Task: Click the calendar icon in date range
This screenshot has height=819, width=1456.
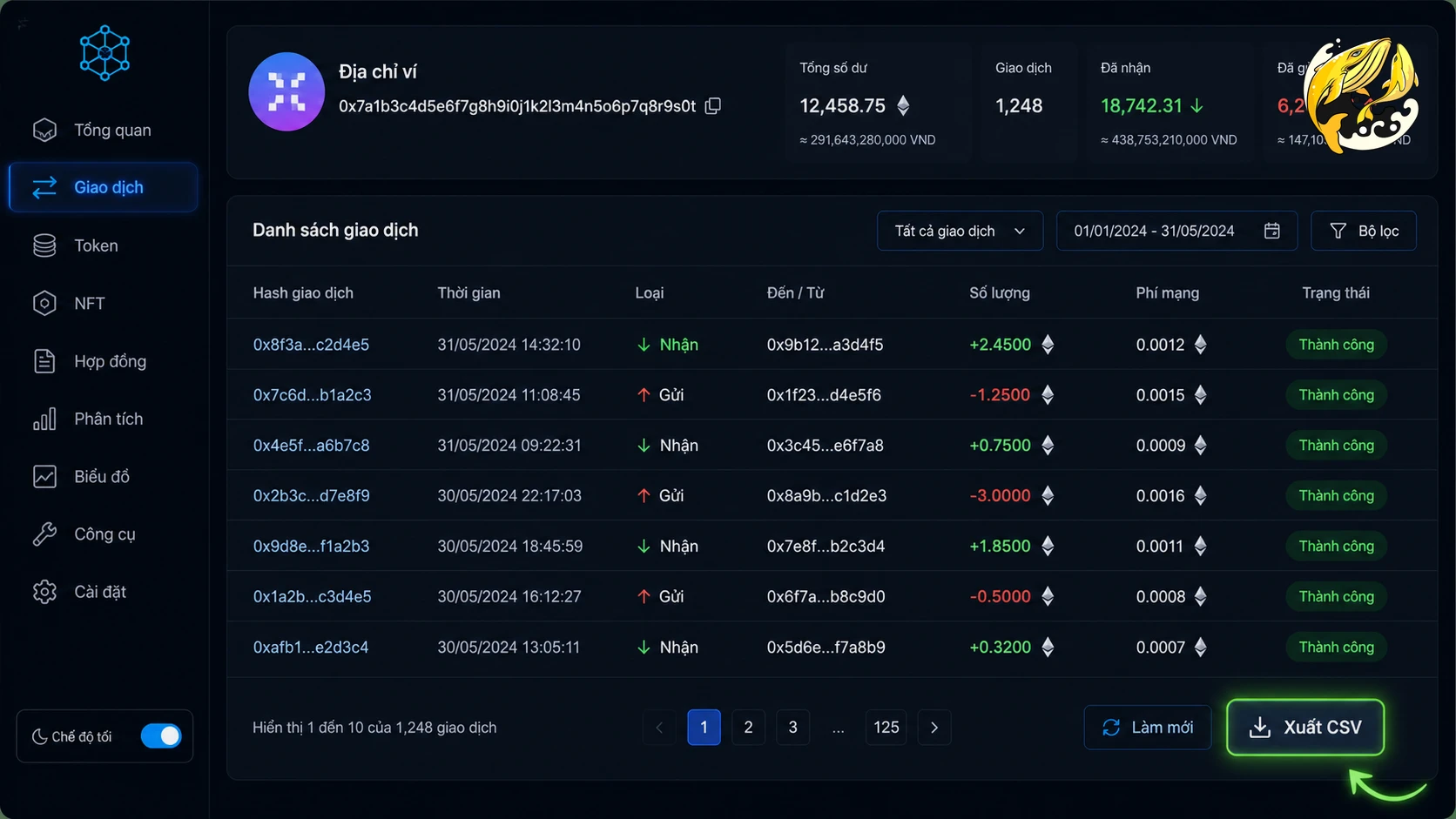Action: 1272,231
